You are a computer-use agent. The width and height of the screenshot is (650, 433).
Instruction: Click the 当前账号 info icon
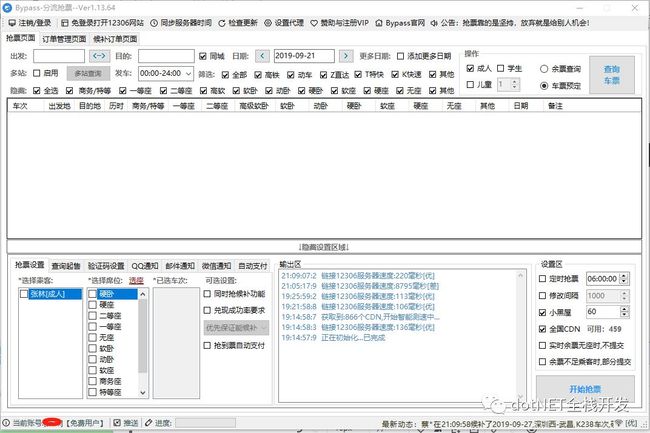pos(6,423)
